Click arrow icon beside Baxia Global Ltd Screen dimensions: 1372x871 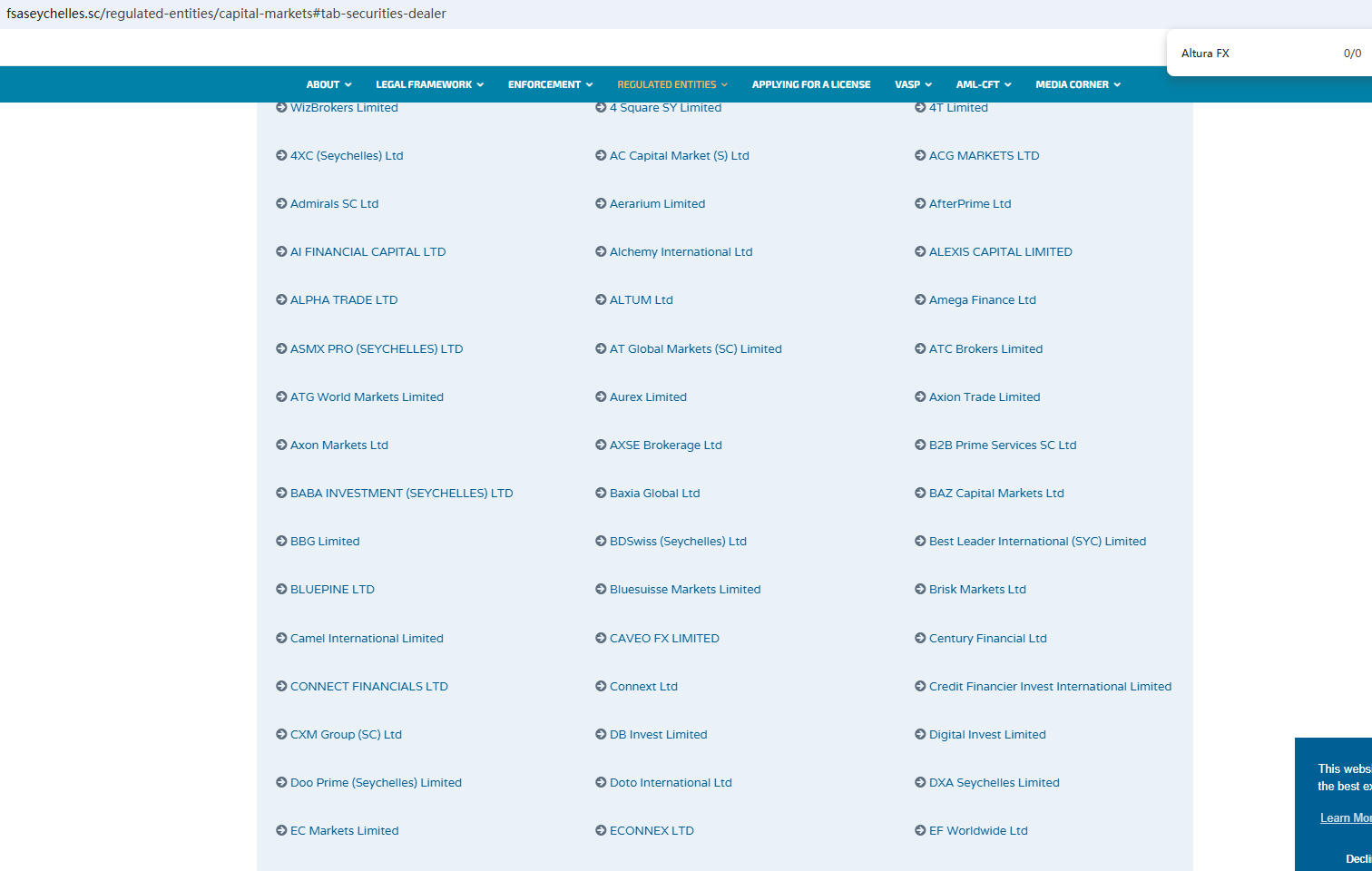pyautogui.click(x=601, y=493)
